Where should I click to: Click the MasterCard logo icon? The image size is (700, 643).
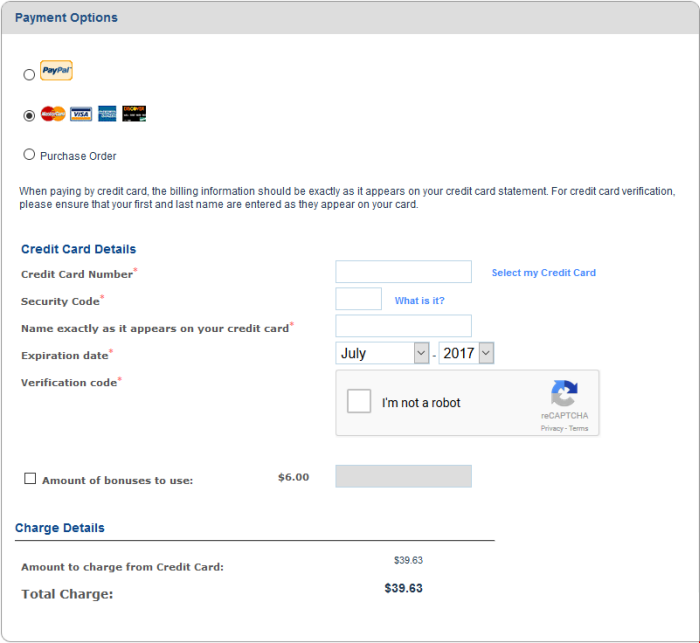coord(53,114)
